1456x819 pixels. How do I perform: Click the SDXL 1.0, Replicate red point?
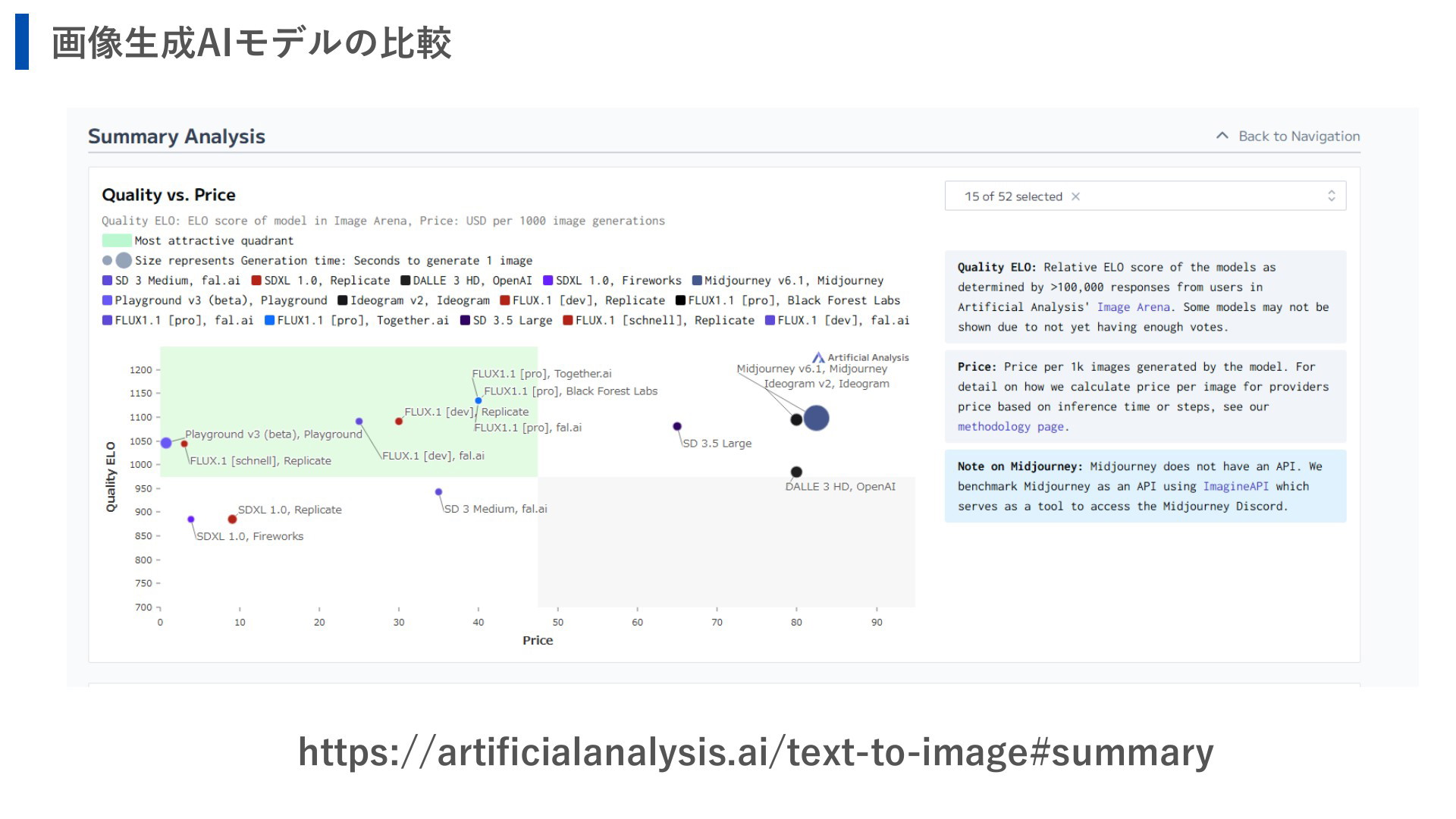232,519
